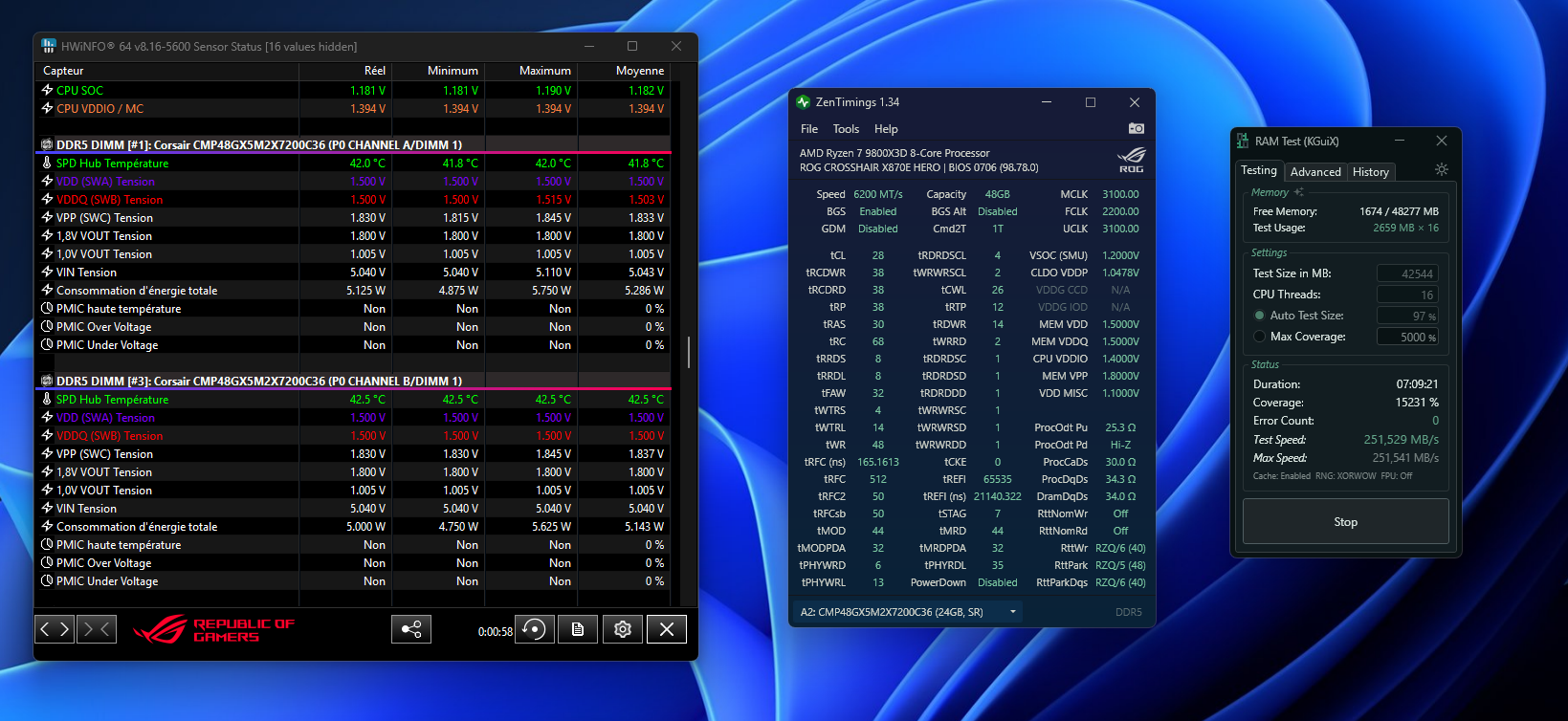Click the Capacity value 48GB in ZenTimings
The height and width of the screenshot is (721, 1568).
tap(998, 194)
